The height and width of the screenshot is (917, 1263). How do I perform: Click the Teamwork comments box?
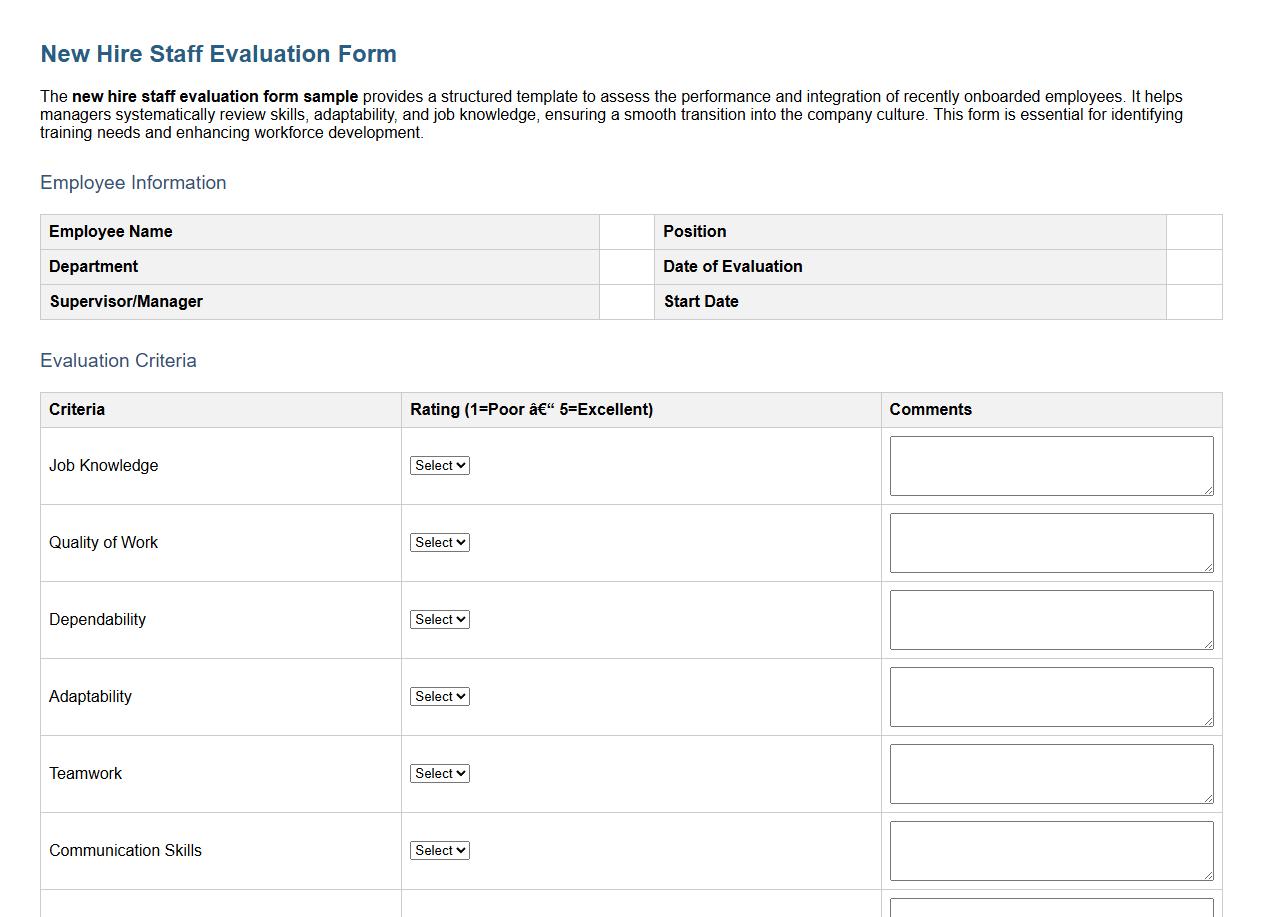click(1050, 773)
